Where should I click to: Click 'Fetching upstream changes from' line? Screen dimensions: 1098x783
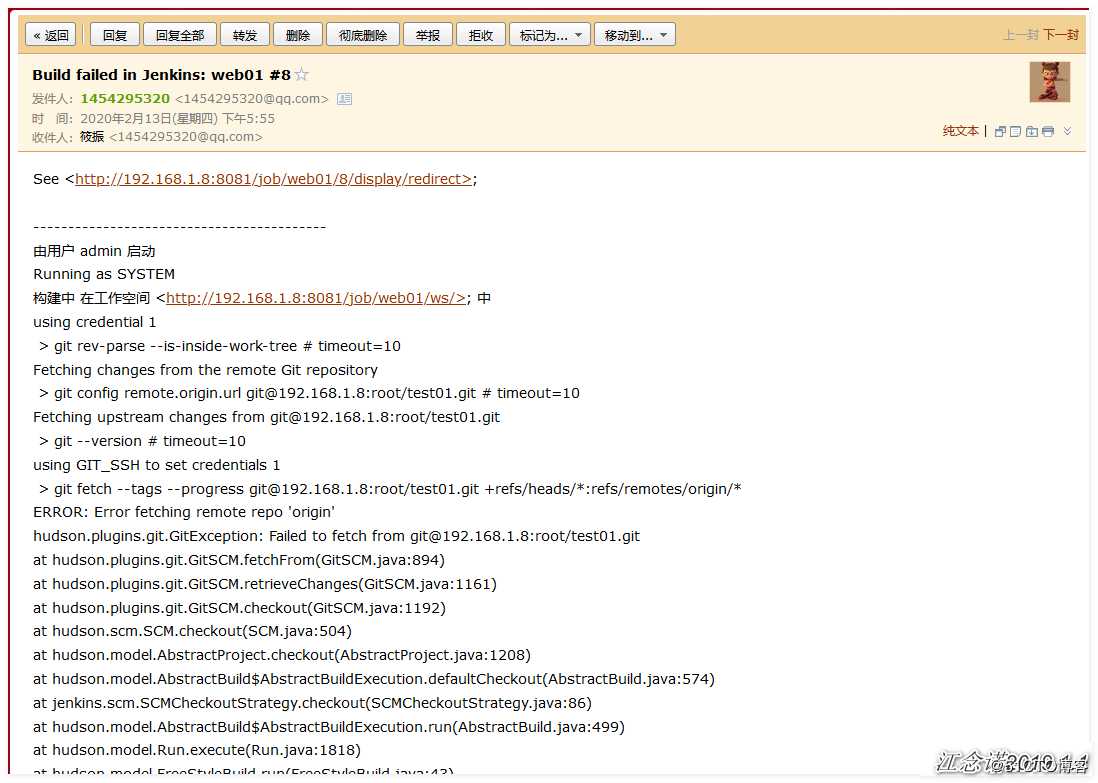tap(266, 417)
